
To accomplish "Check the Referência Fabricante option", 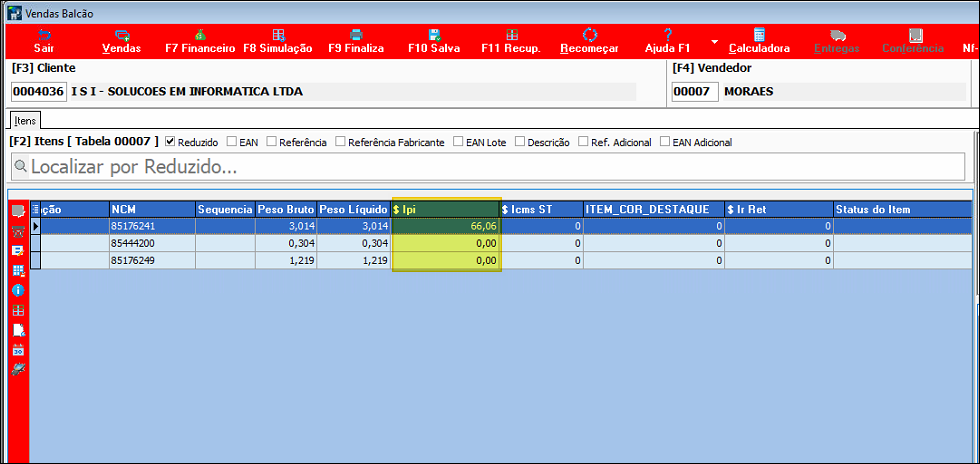I will 341,142.
